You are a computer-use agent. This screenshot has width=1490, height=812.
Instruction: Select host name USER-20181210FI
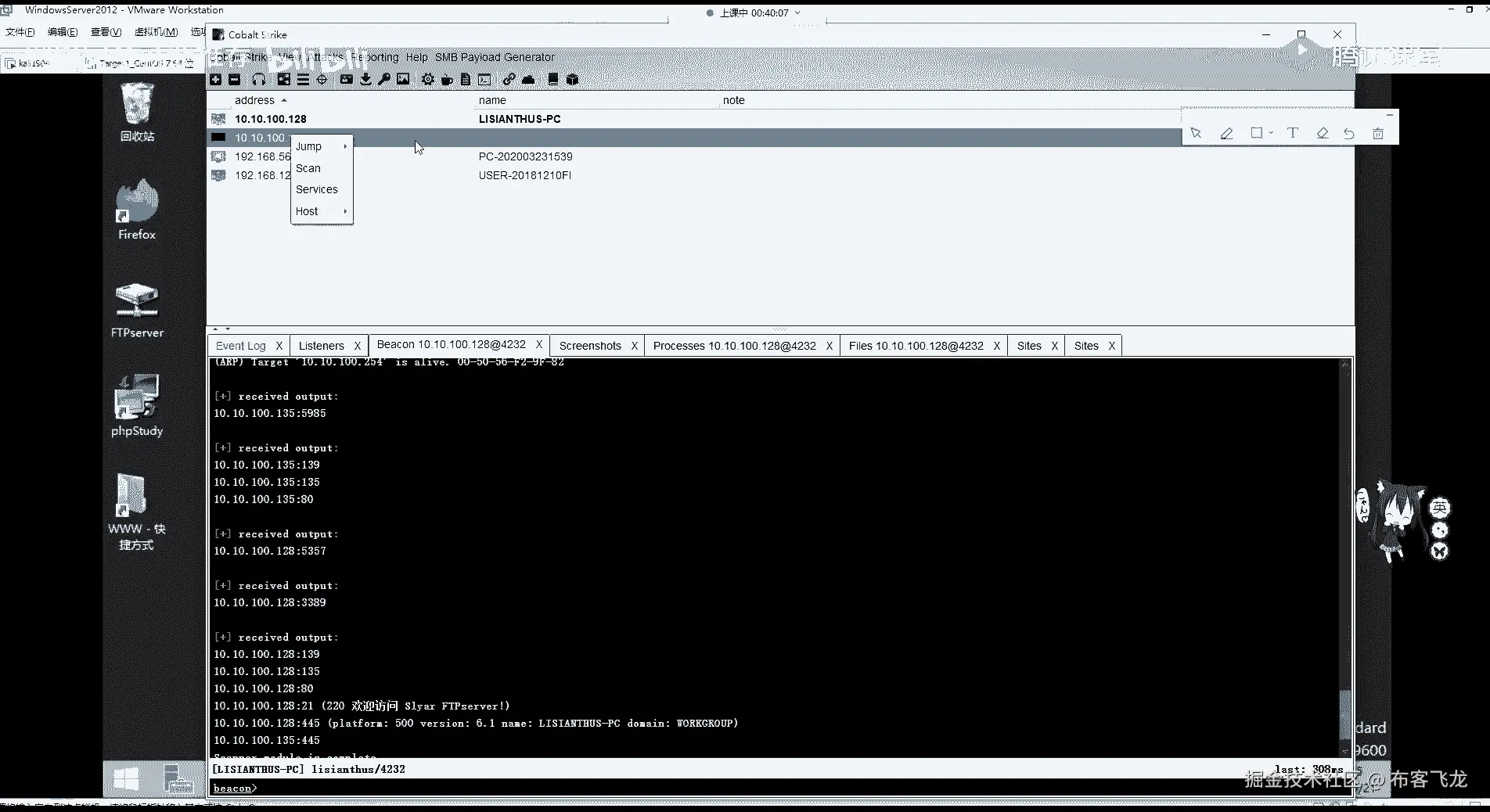tap(524, 175)
